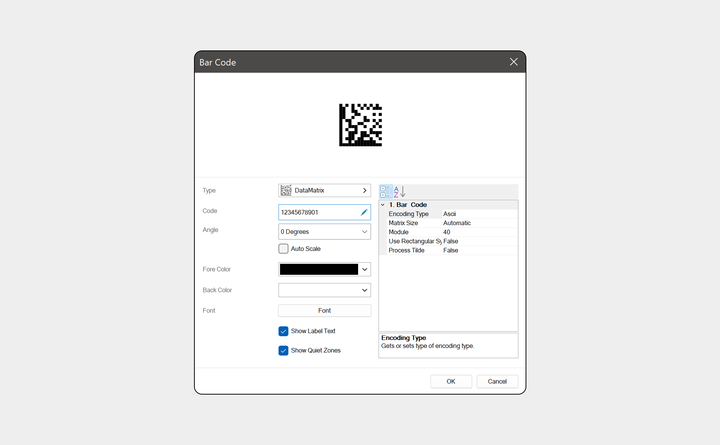Close the Bar Code dialog
The height and width of the screenshot is (445, 720).
(513, 62)
